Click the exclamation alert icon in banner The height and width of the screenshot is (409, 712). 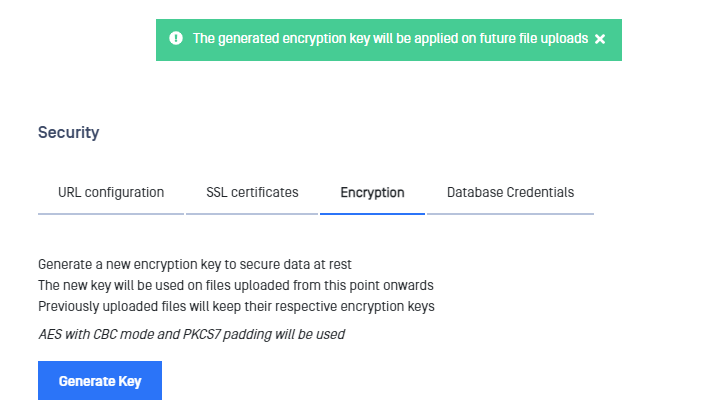176,39
